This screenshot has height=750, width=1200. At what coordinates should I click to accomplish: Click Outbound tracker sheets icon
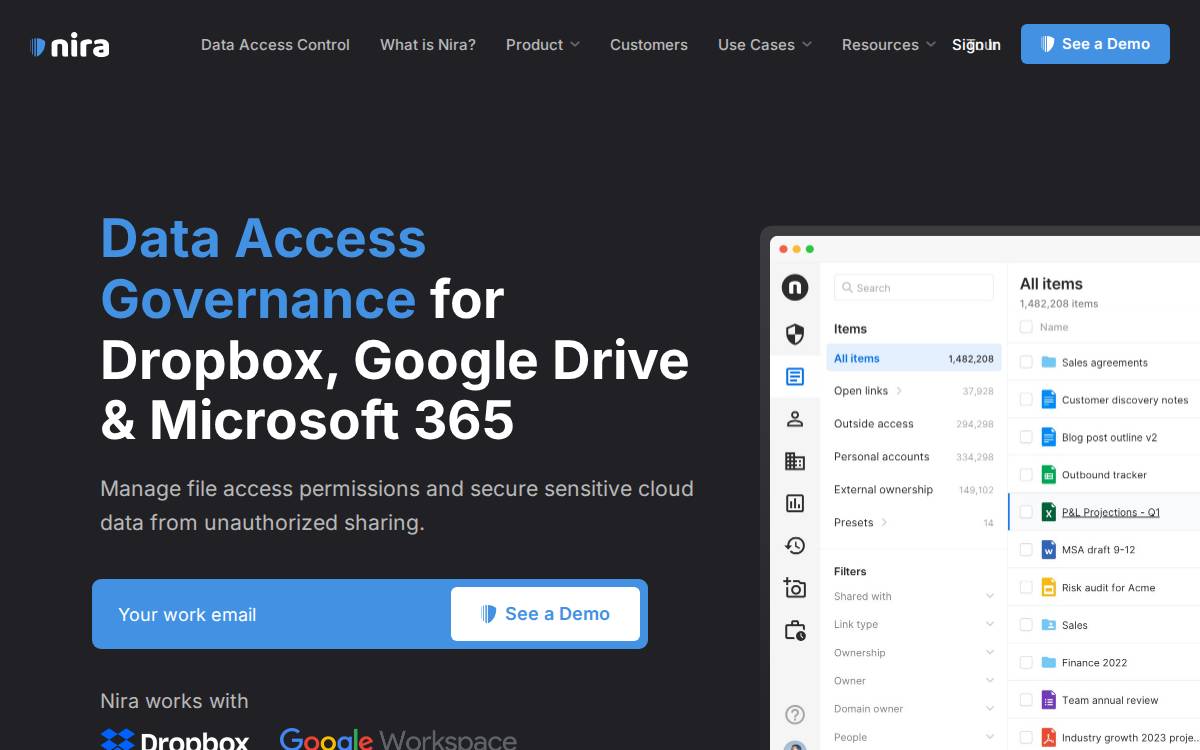[x=1049, y=474]
